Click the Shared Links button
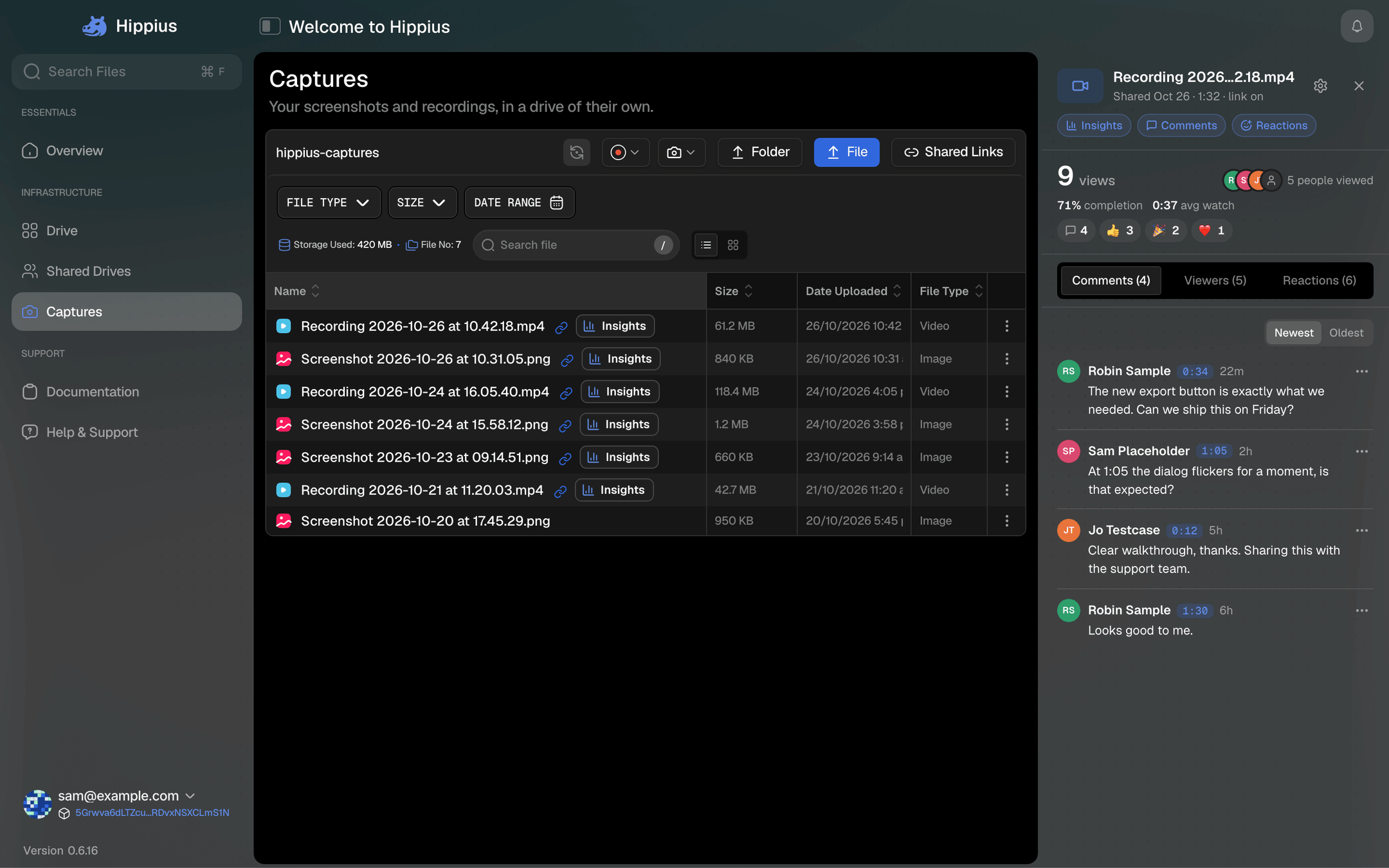This screenshot has height=868, width=1389. pos(953,152)
